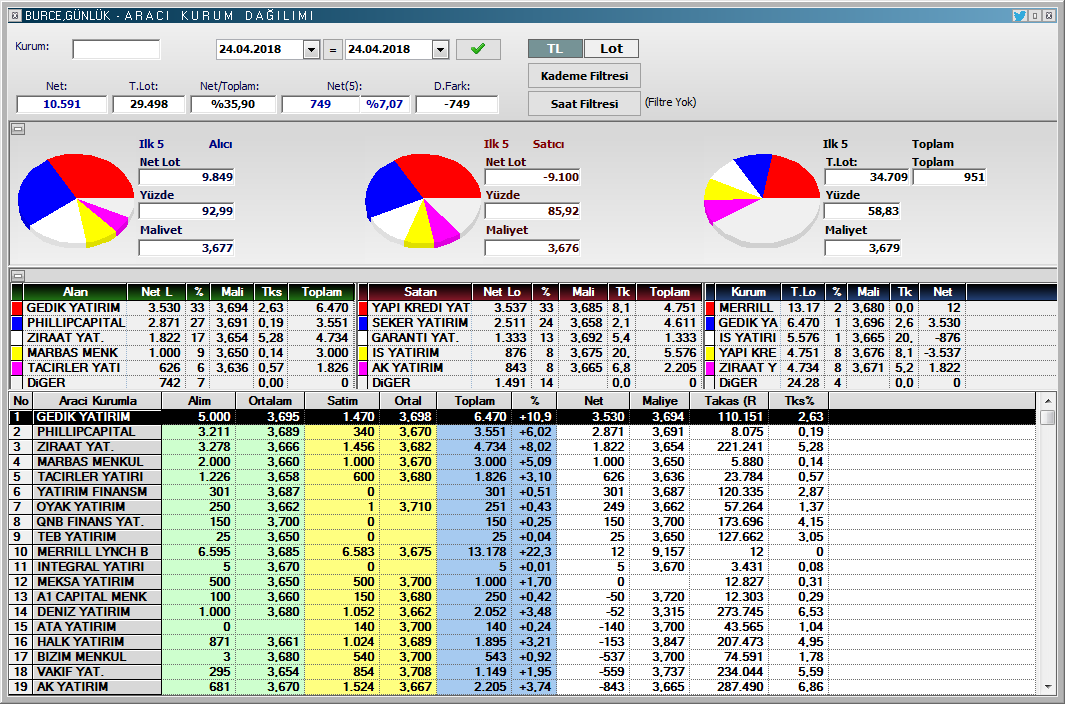
Task: Sort main table by Maliye column
Action: [660, 401]
